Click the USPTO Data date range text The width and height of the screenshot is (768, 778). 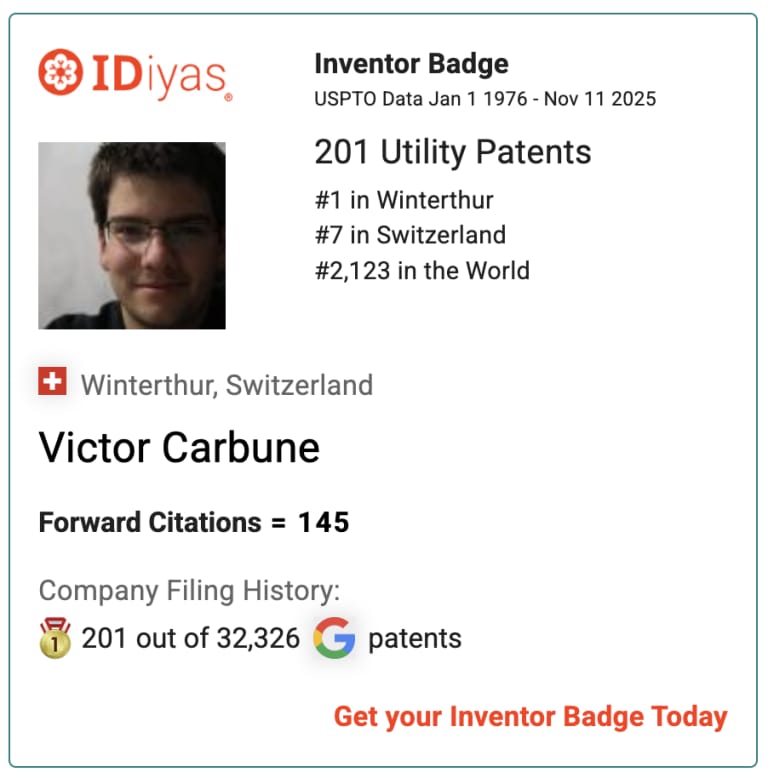485,99
